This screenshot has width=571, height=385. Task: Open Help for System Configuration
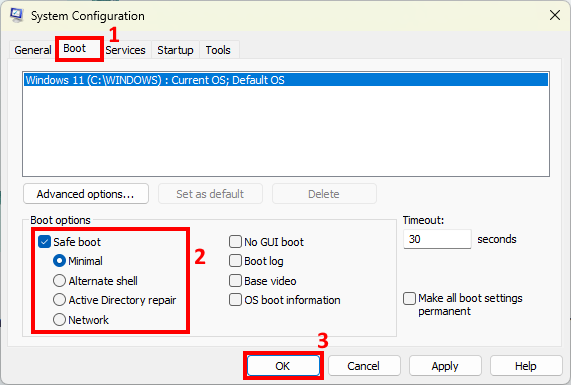[526, 366]
